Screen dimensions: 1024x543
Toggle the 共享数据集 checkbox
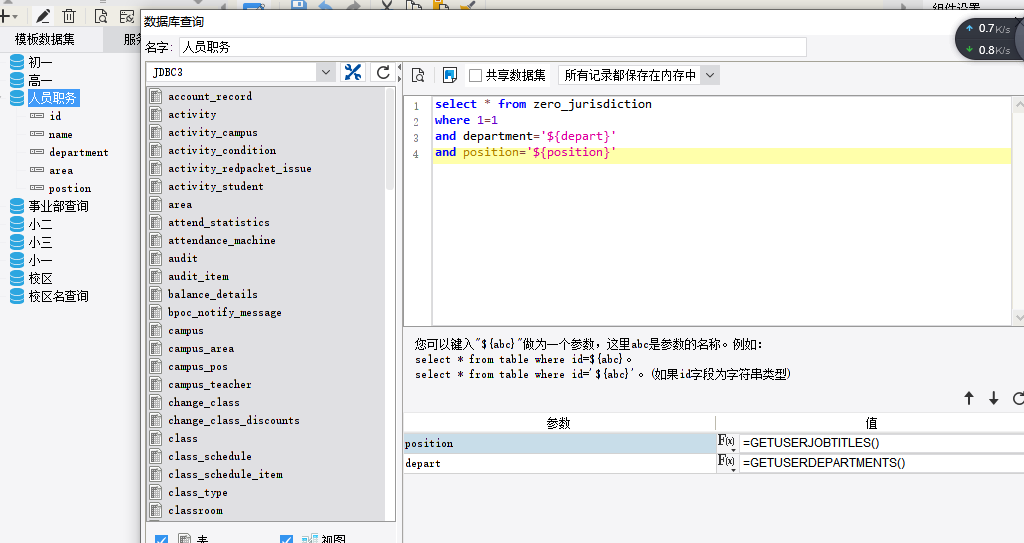[x=475, y=76]
